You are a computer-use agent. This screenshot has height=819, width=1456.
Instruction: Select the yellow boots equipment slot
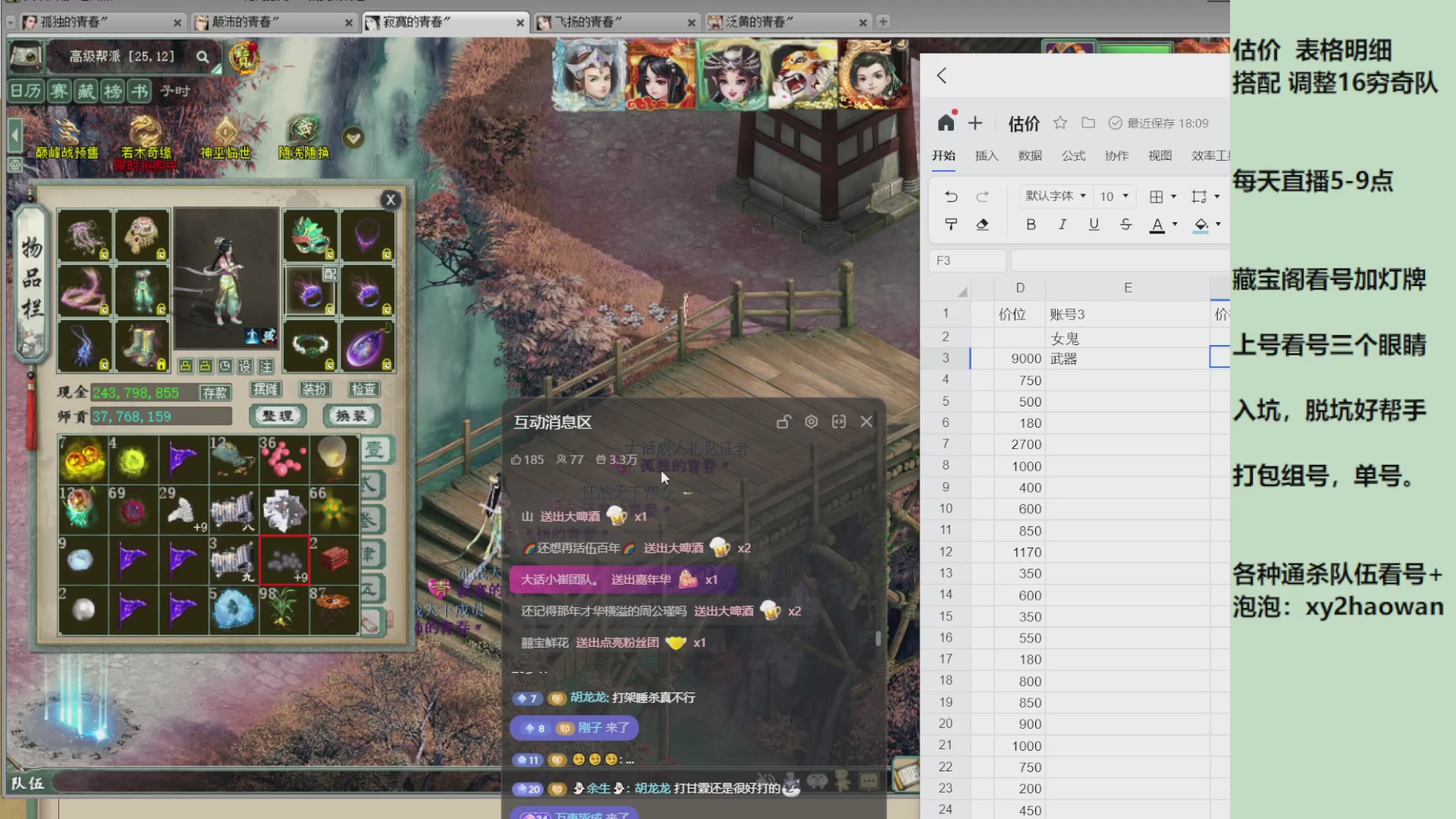142,346
